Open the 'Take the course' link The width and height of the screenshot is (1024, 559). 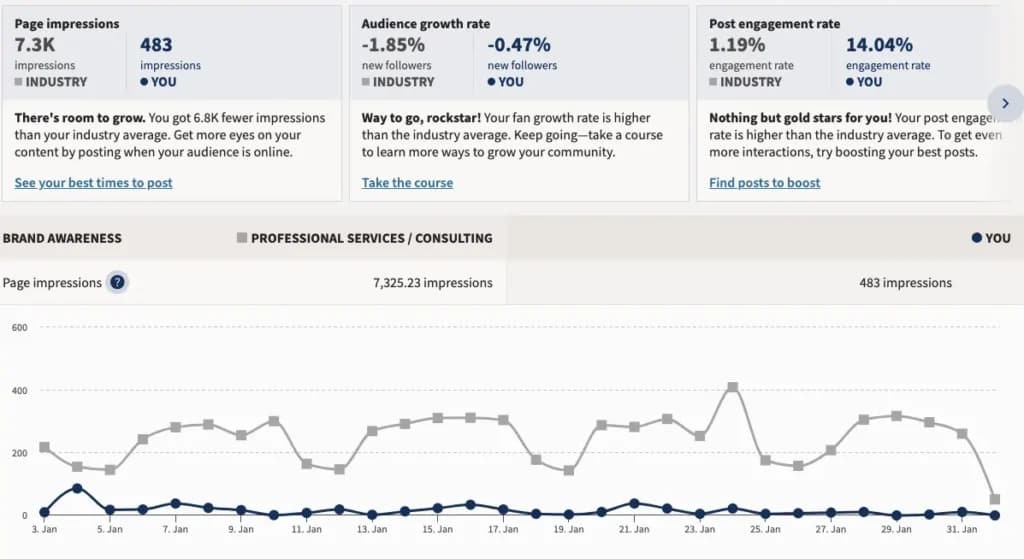tap(408, 183)
